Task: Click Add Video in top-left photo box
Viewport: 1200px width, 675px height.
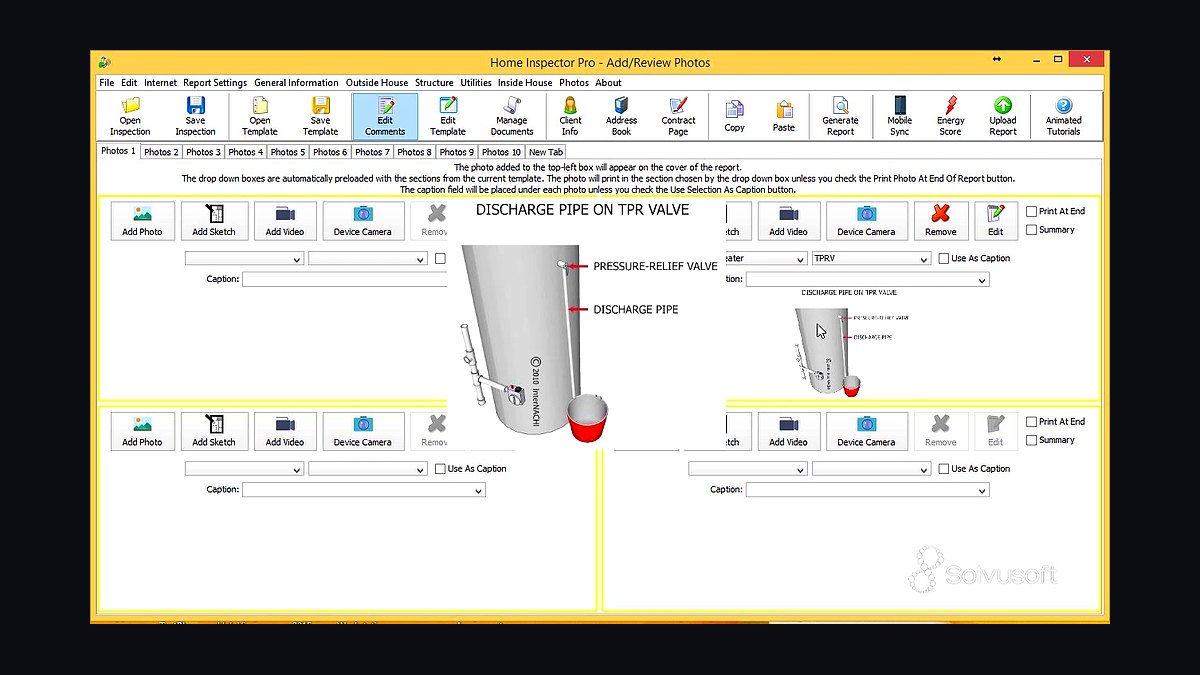Action: [285, 220]
